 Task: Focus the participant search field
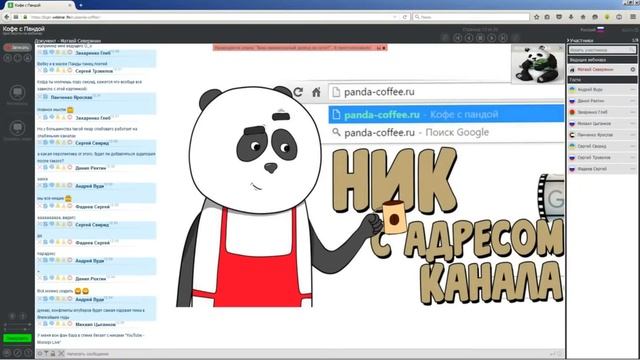[x=602, y=50]
